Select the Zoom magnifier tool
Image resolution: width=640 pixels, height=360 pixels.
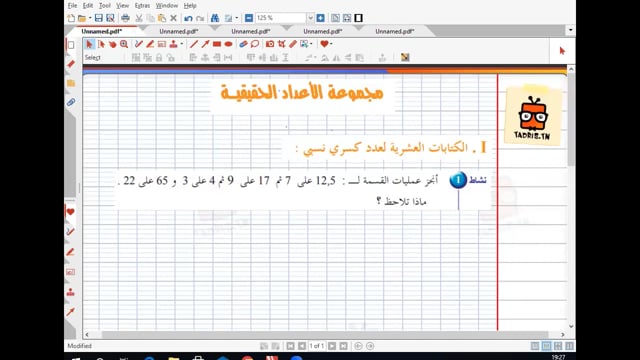coord(124,44)
